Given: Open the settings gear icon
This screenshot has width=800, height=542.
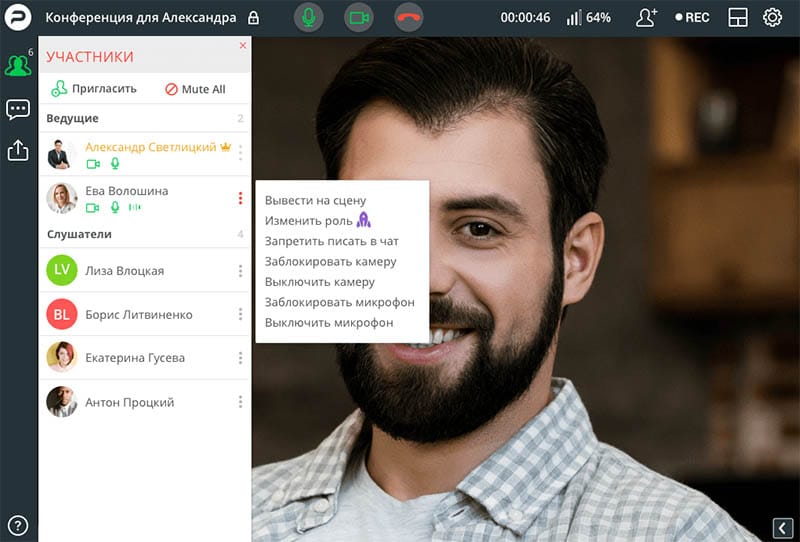Looking at the screenshot, I should tap(772, 17).
